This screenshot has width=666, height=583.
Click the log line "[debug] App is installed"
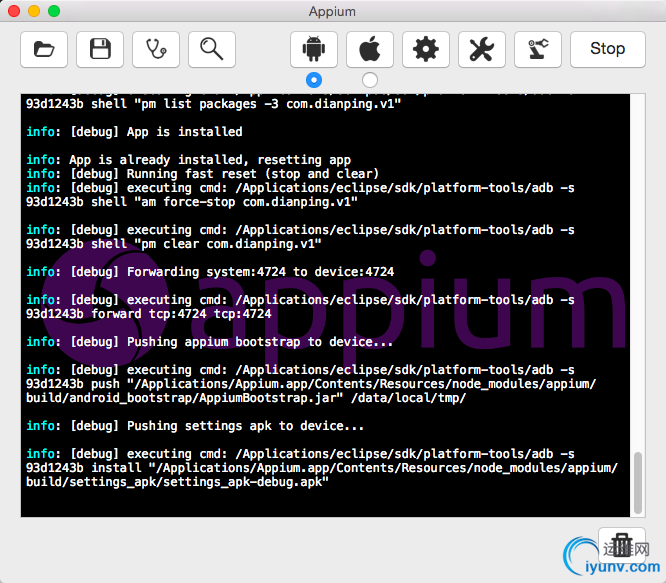[x=156, y=132]
